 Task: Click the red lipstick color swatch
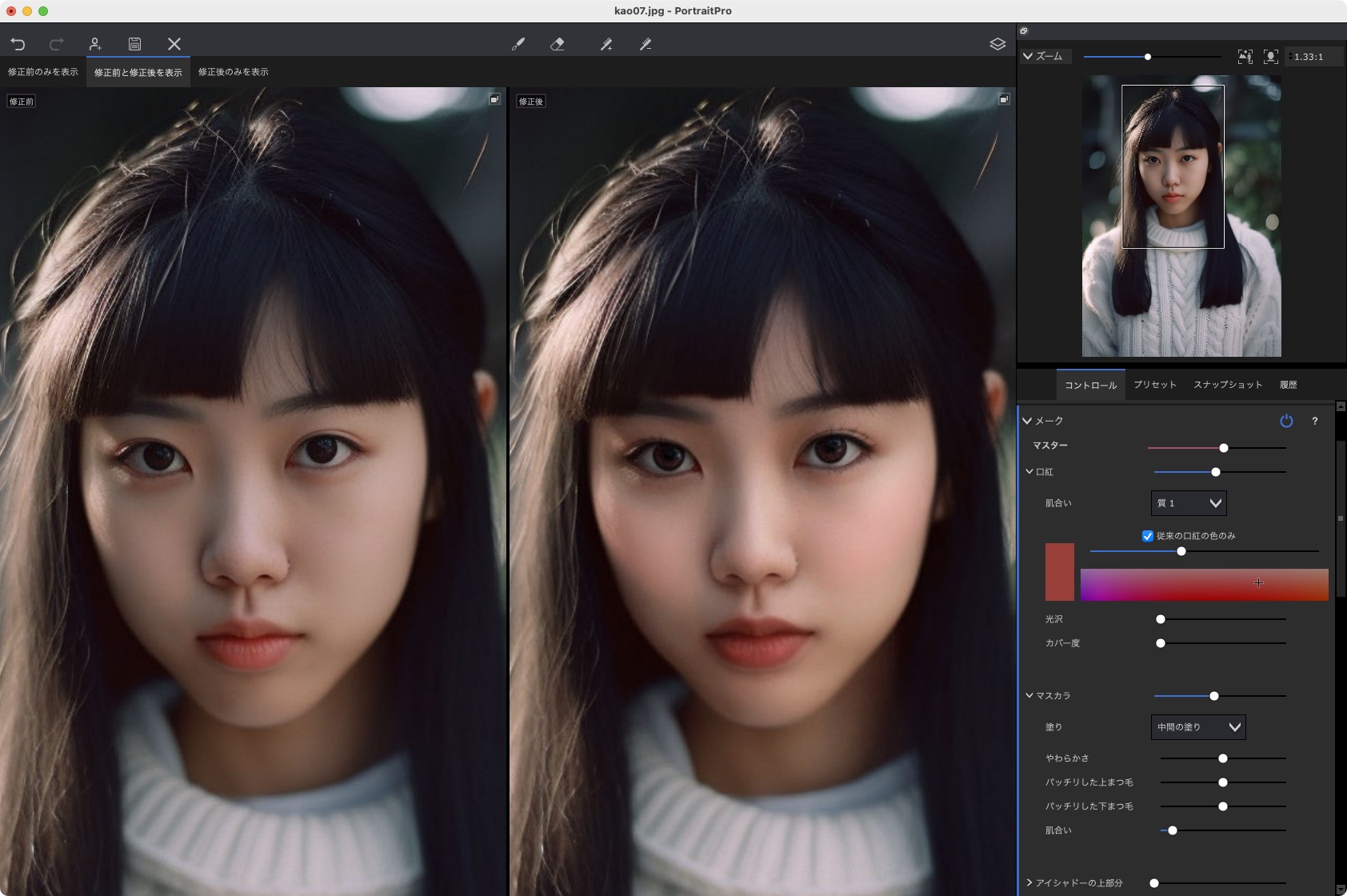tap(1060, 572)
